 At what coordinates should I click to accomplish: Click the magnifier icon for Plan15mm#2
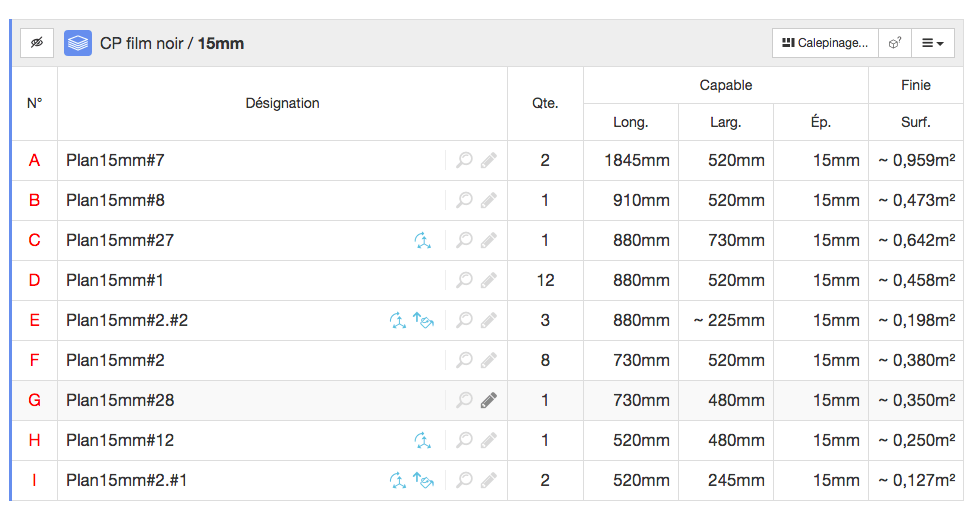(464, 360)
